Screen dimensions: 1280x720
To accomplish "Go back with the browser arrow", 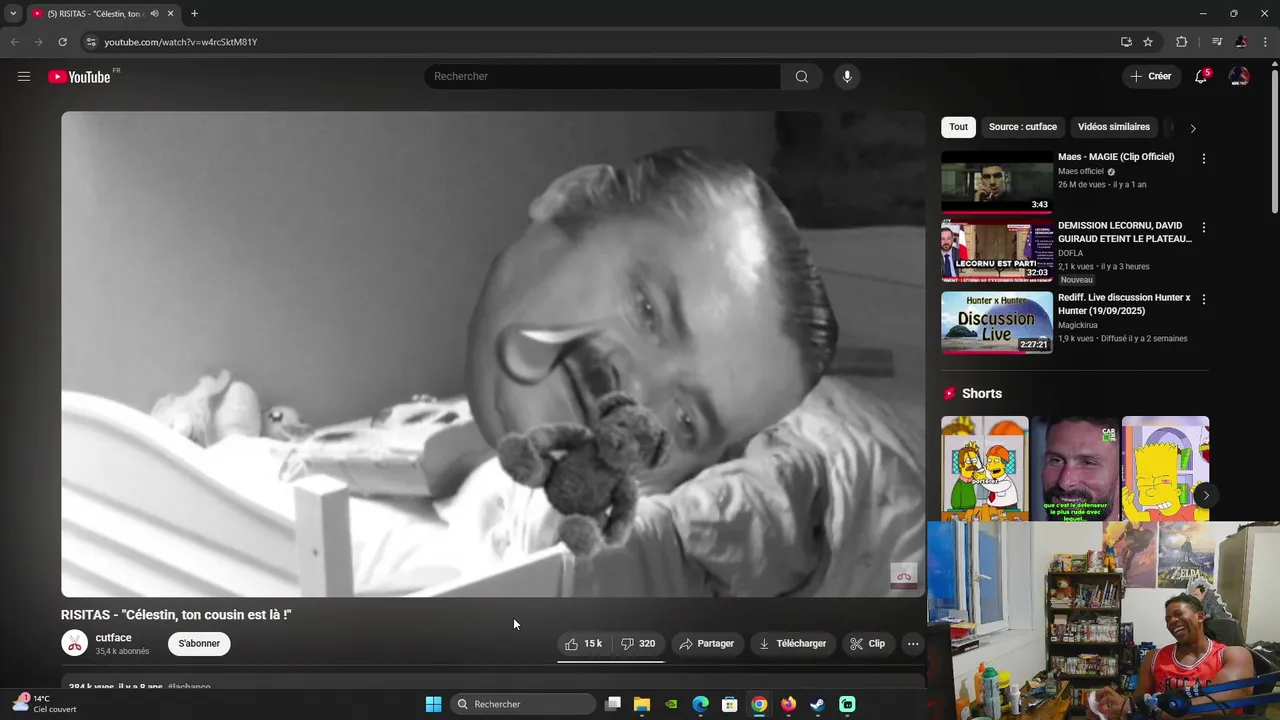I will point(14,42).
